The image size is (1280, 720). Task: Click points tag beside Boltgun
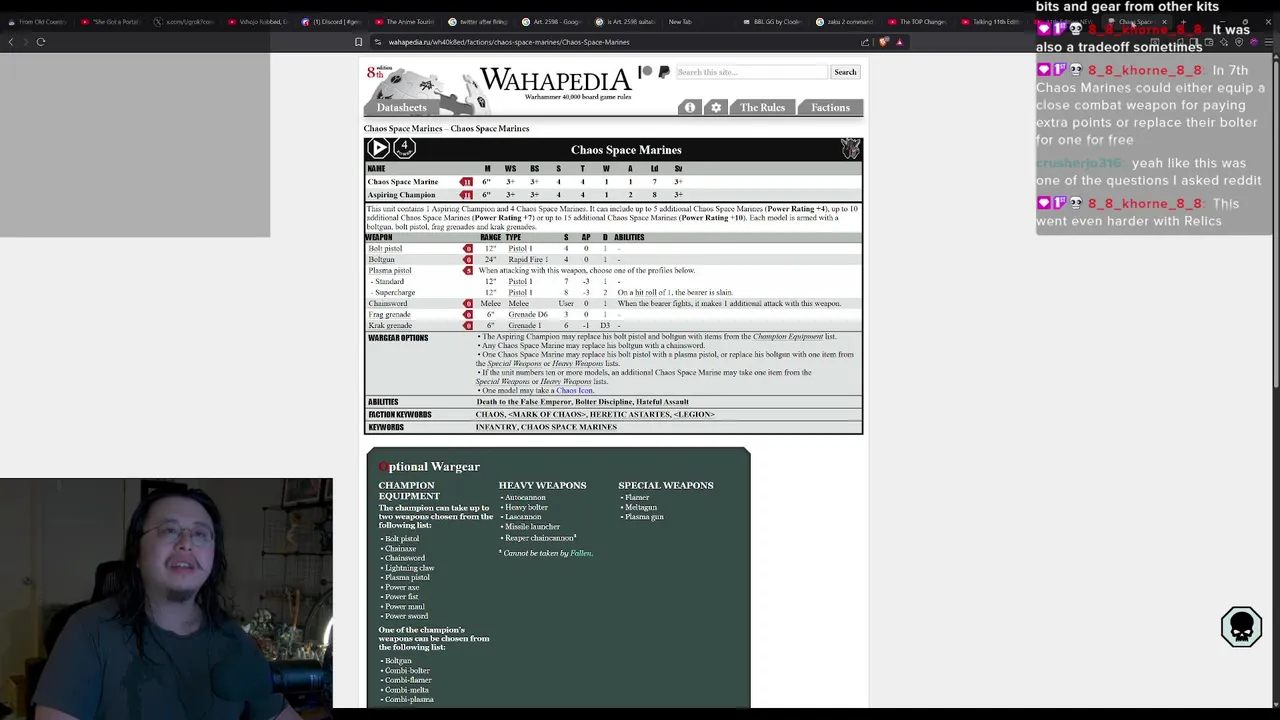(467, 259)
